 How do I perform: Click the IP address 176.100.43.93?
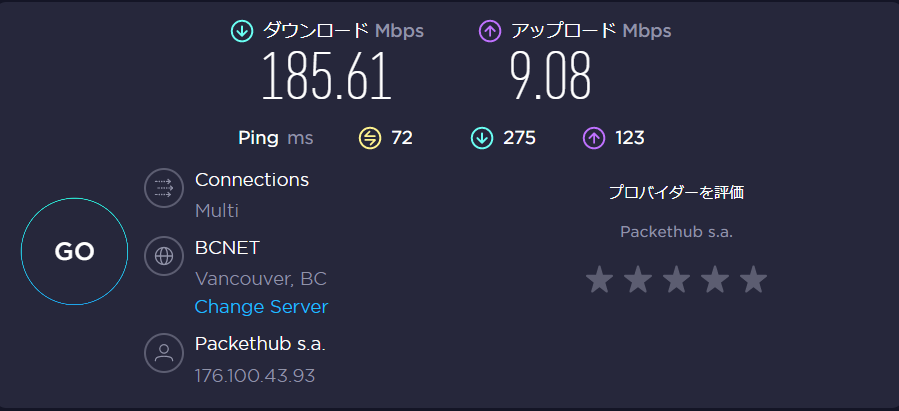[x=255, y=376]
